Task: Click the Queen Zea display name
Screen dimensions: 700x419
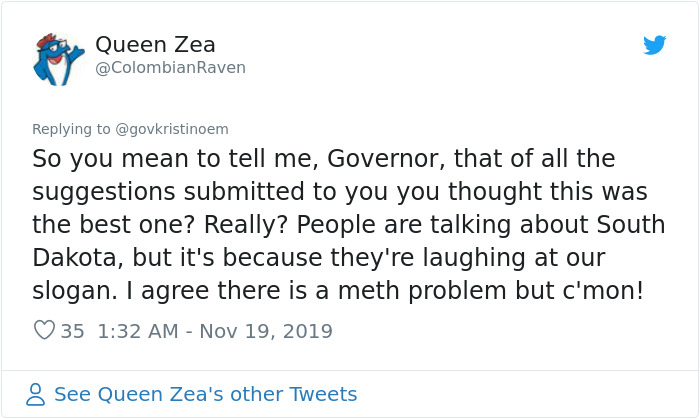Action: tap(155, 45)
